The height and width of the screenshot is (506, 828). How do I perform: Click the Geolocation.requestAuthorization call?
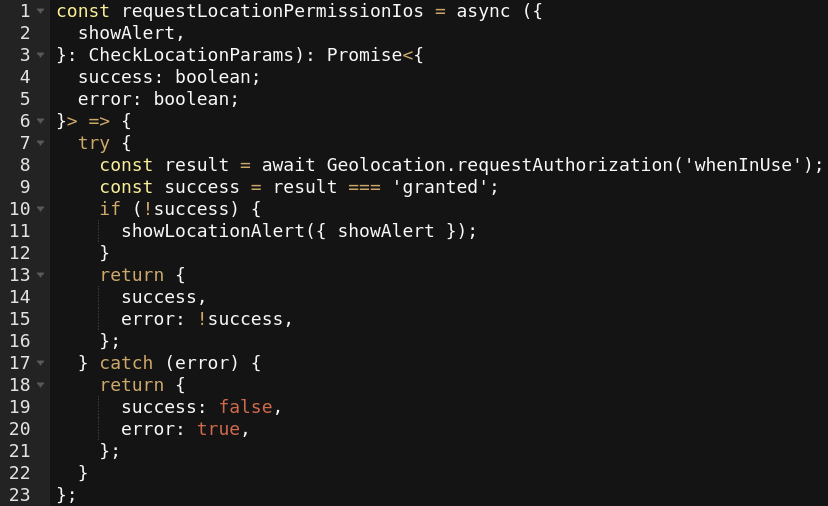(x=500, y=165)
